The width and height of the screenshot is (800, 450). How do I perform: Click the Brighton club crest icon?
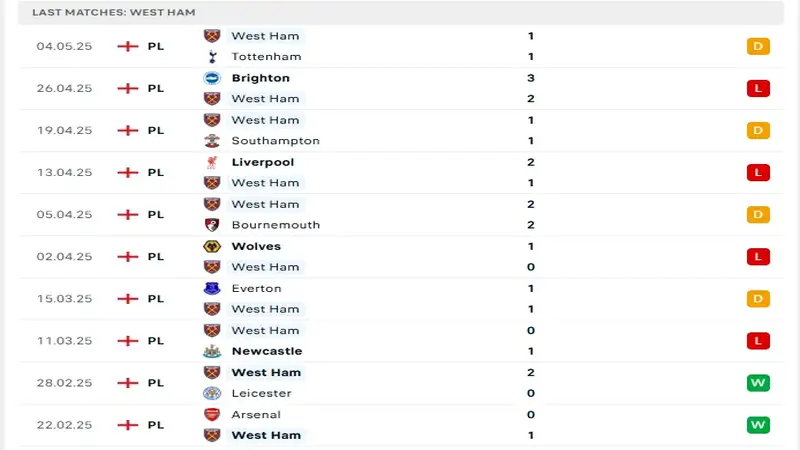tap(211, 78)
